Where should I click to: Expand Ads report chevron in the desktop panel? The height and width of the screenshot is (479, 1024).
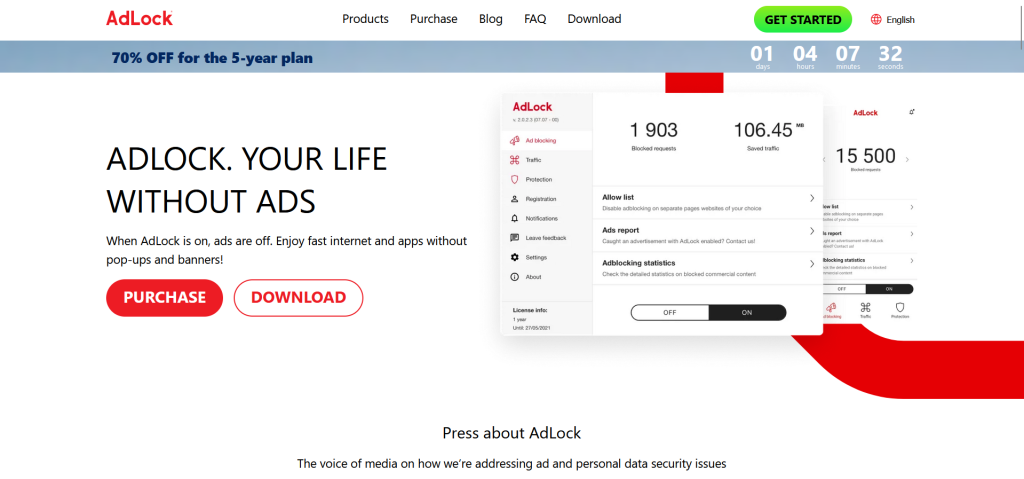point(812,231)
